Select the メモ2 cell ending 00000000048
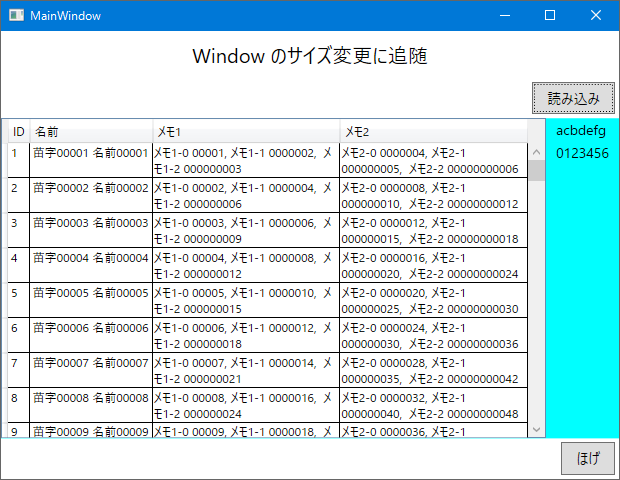Screen dimensions: 620x480 (x=433, y=405)
